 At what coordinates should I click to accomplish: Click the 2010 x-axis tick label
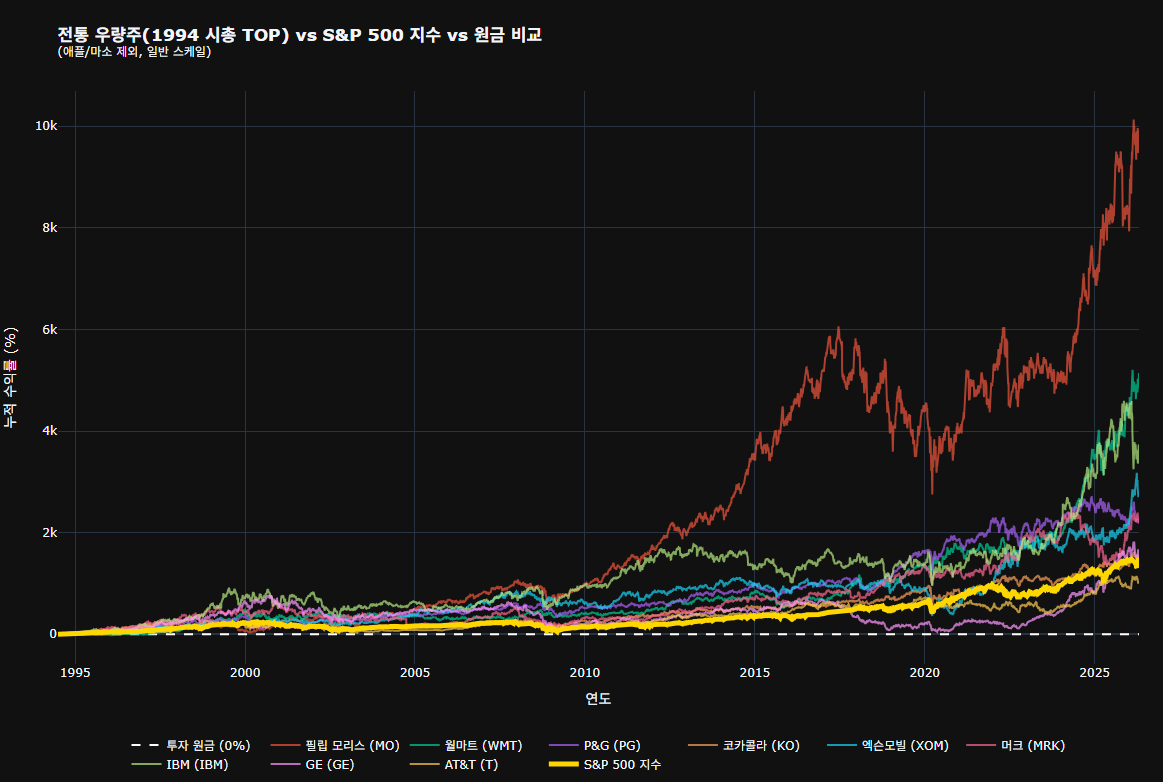coord(584,673)
